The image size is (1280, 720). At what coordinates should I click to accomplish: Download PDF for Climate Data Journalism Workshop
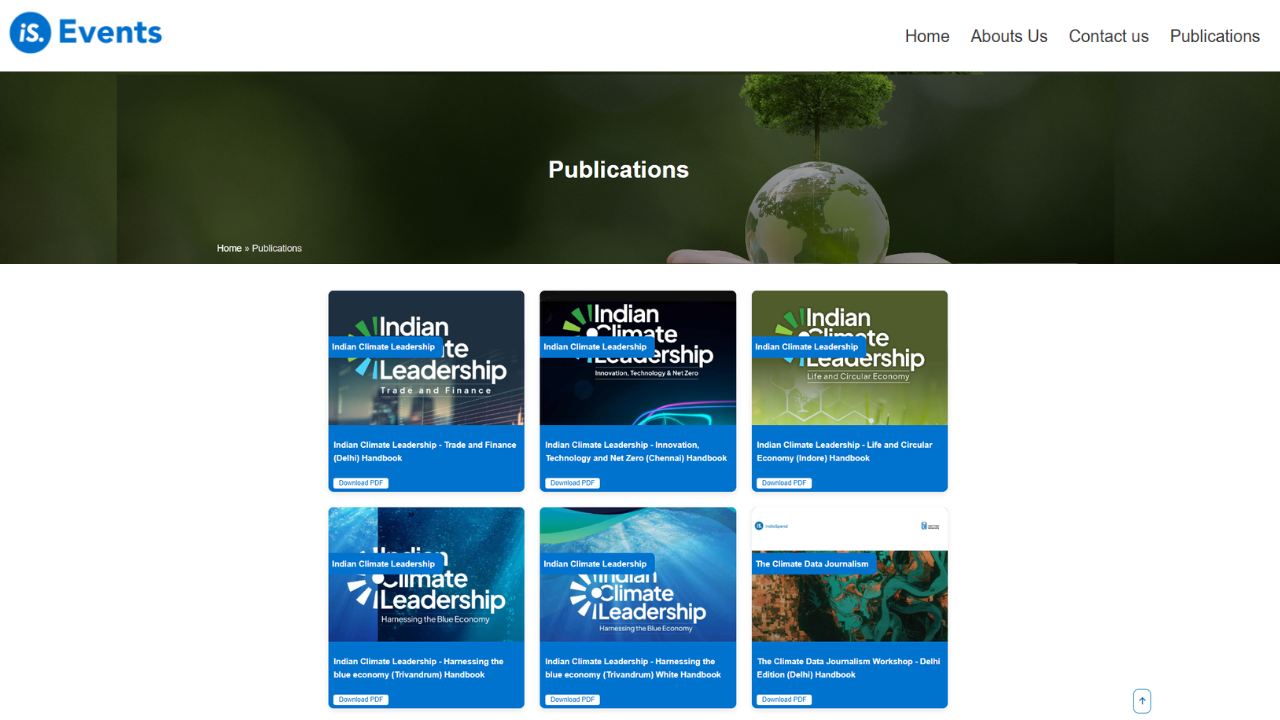784,700
